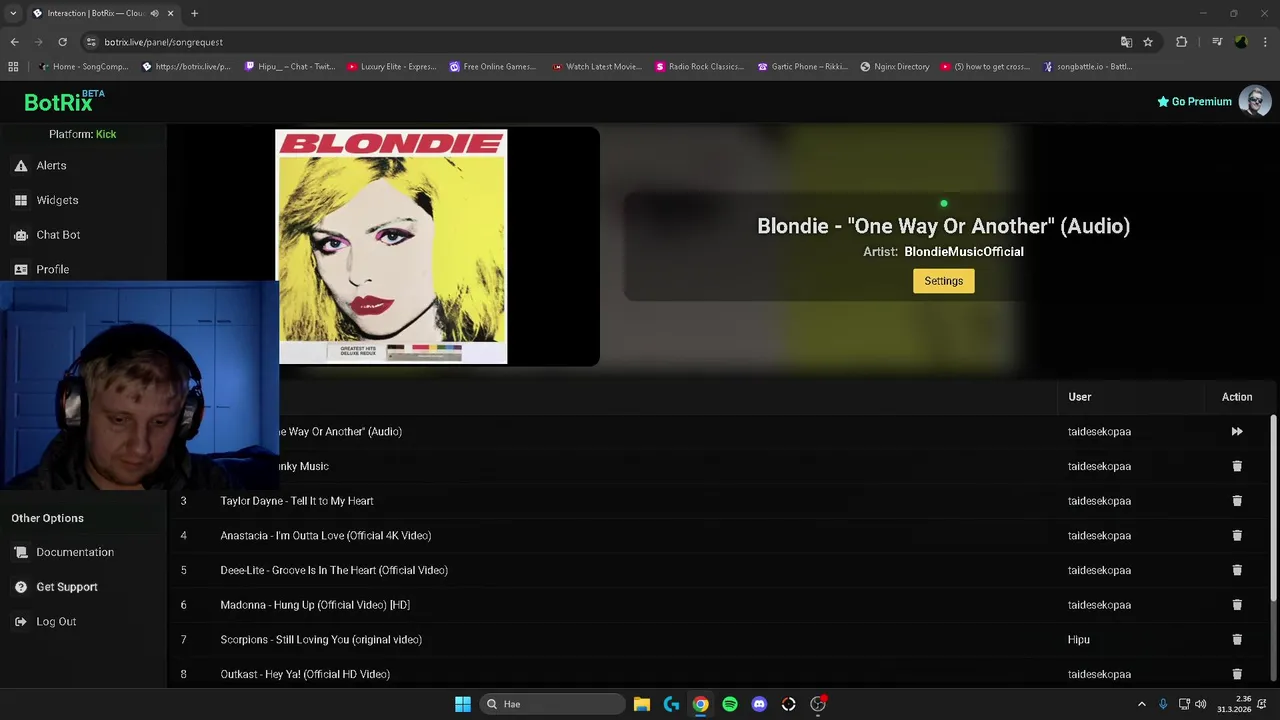Click the taskbar search box Hae
Image resolution: width=1280 pixels, height=720 pixels.
click(x=551, y=704)
